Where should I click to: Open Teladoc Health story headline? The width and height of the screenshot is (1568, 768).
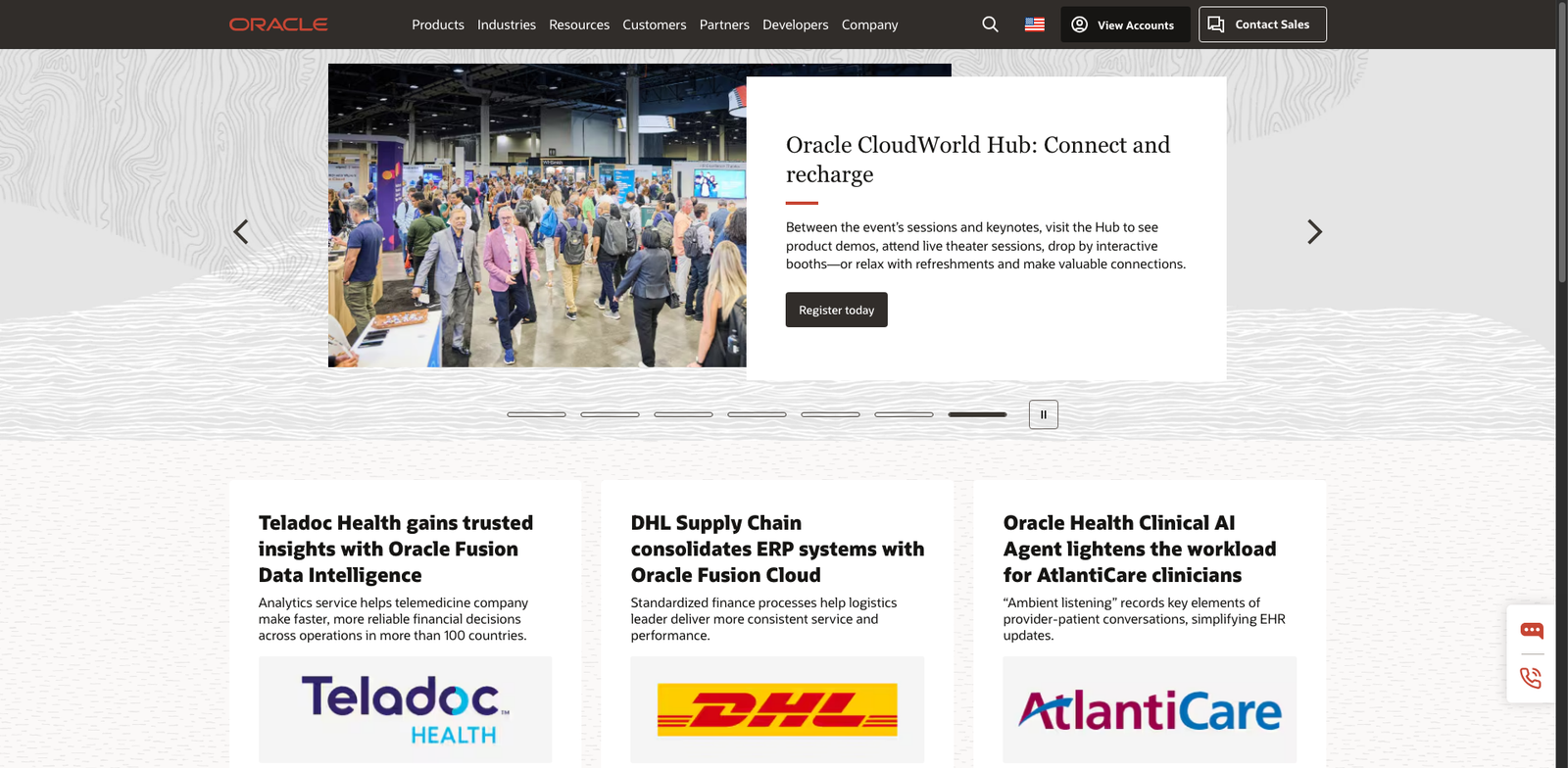pos(396,549)
